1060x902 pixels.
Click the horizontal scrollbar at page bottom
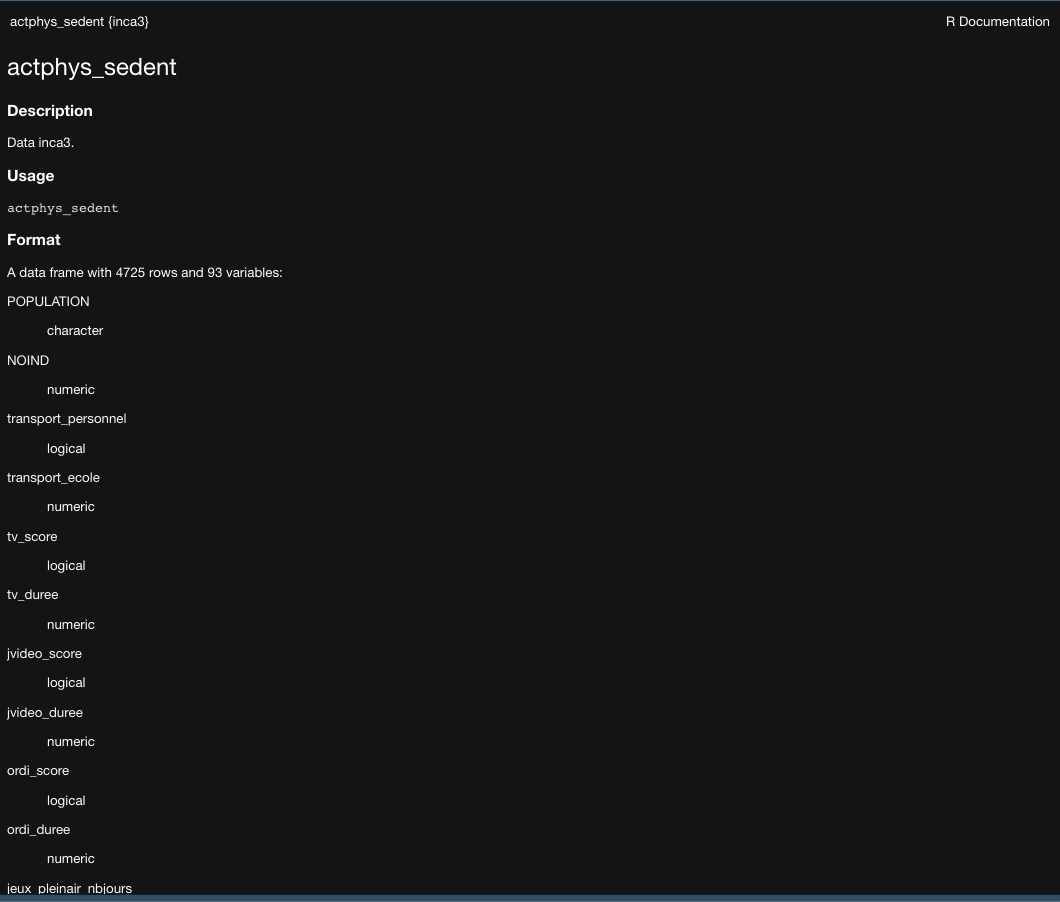pyautogui.click(x=530, y=897)
